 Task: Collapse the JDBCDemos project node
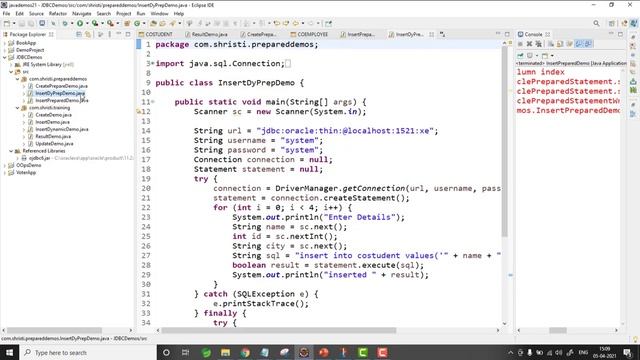tap(4, 58)
